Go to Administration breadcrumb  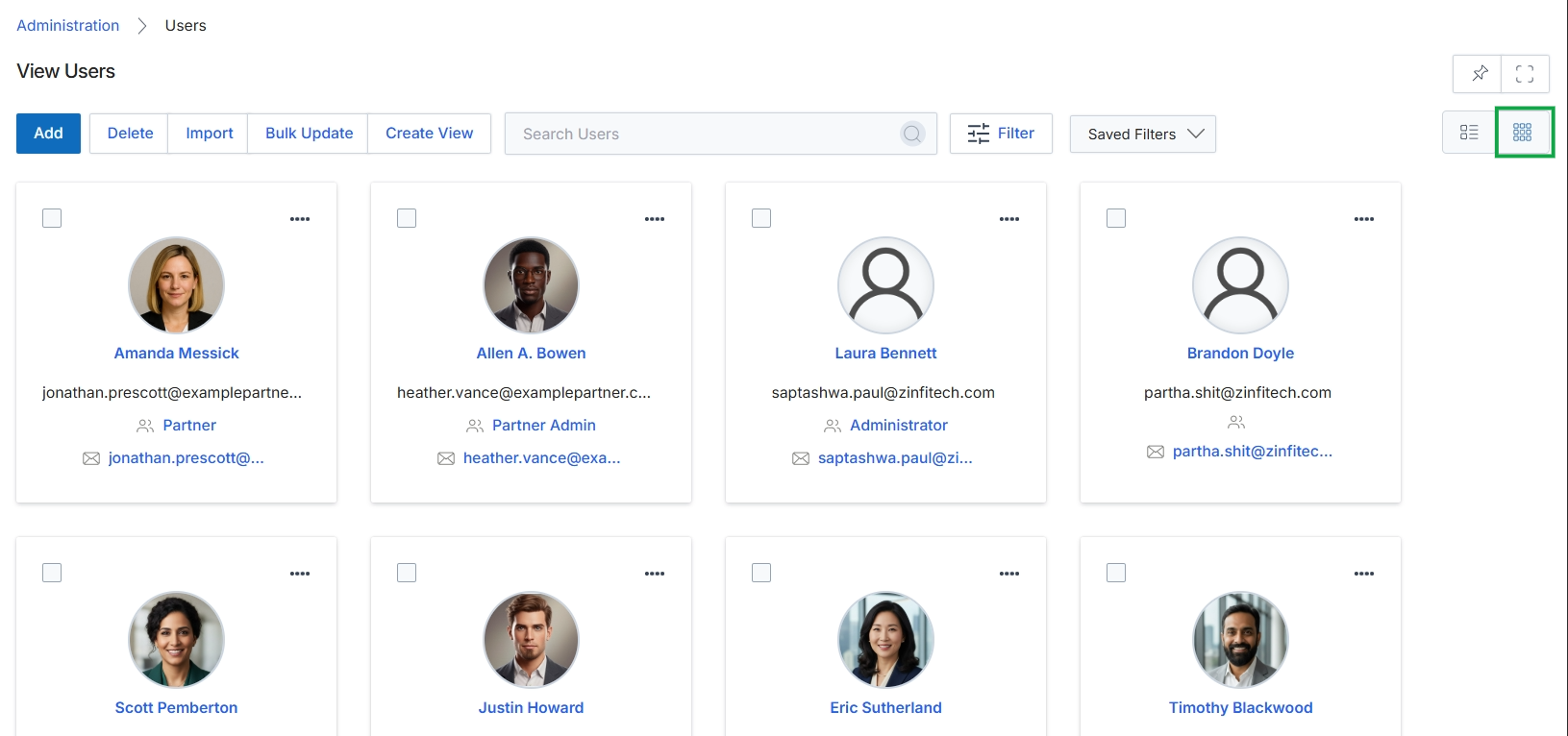68,25
